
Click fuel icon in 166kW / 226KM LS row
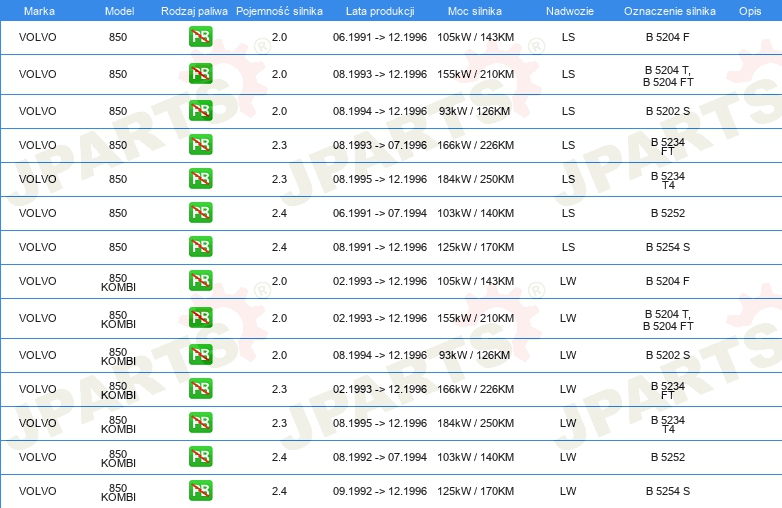(200, 145)
